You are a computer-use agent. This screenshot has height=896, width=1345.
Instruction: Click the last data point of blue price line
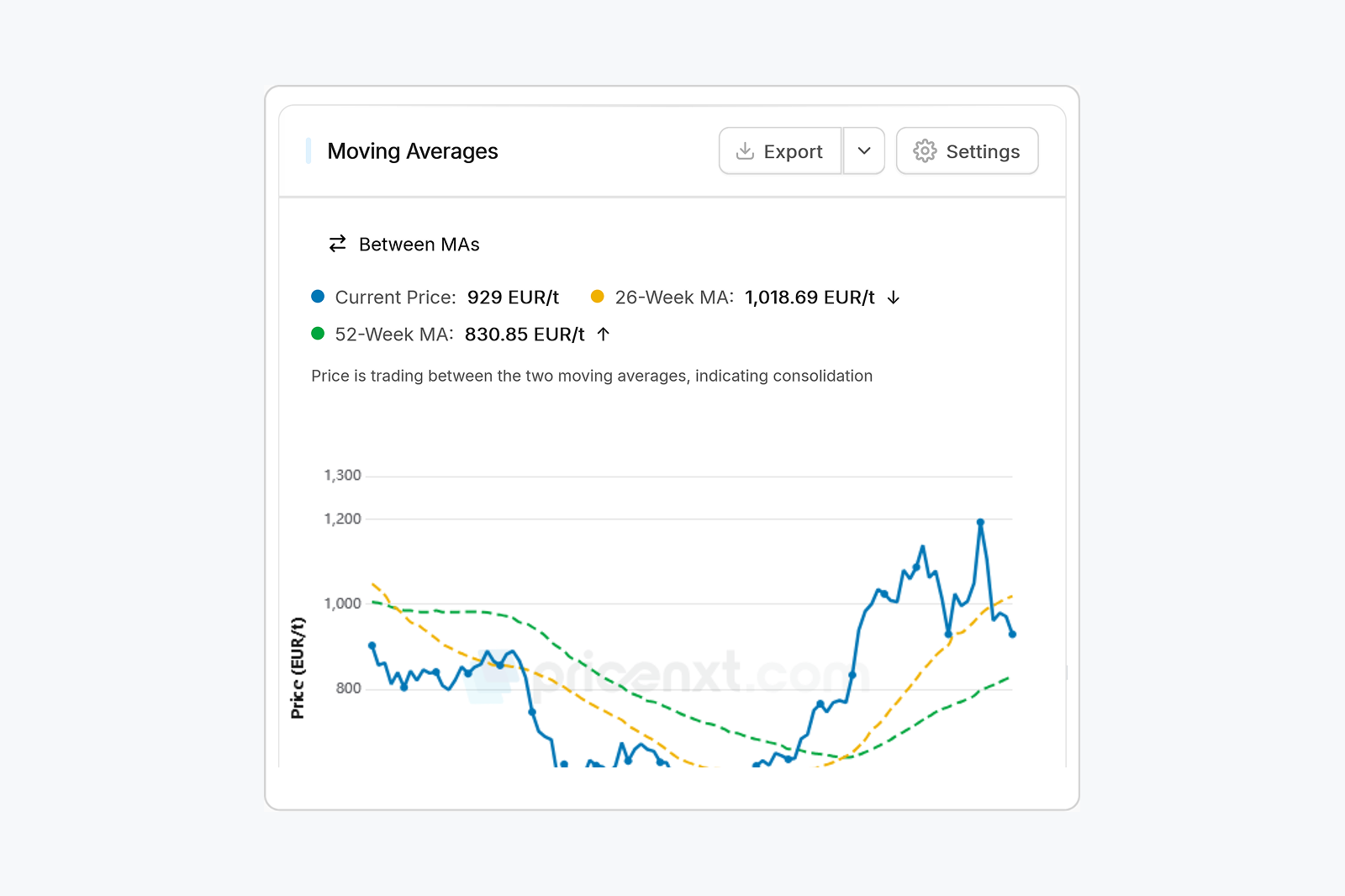1012,634
